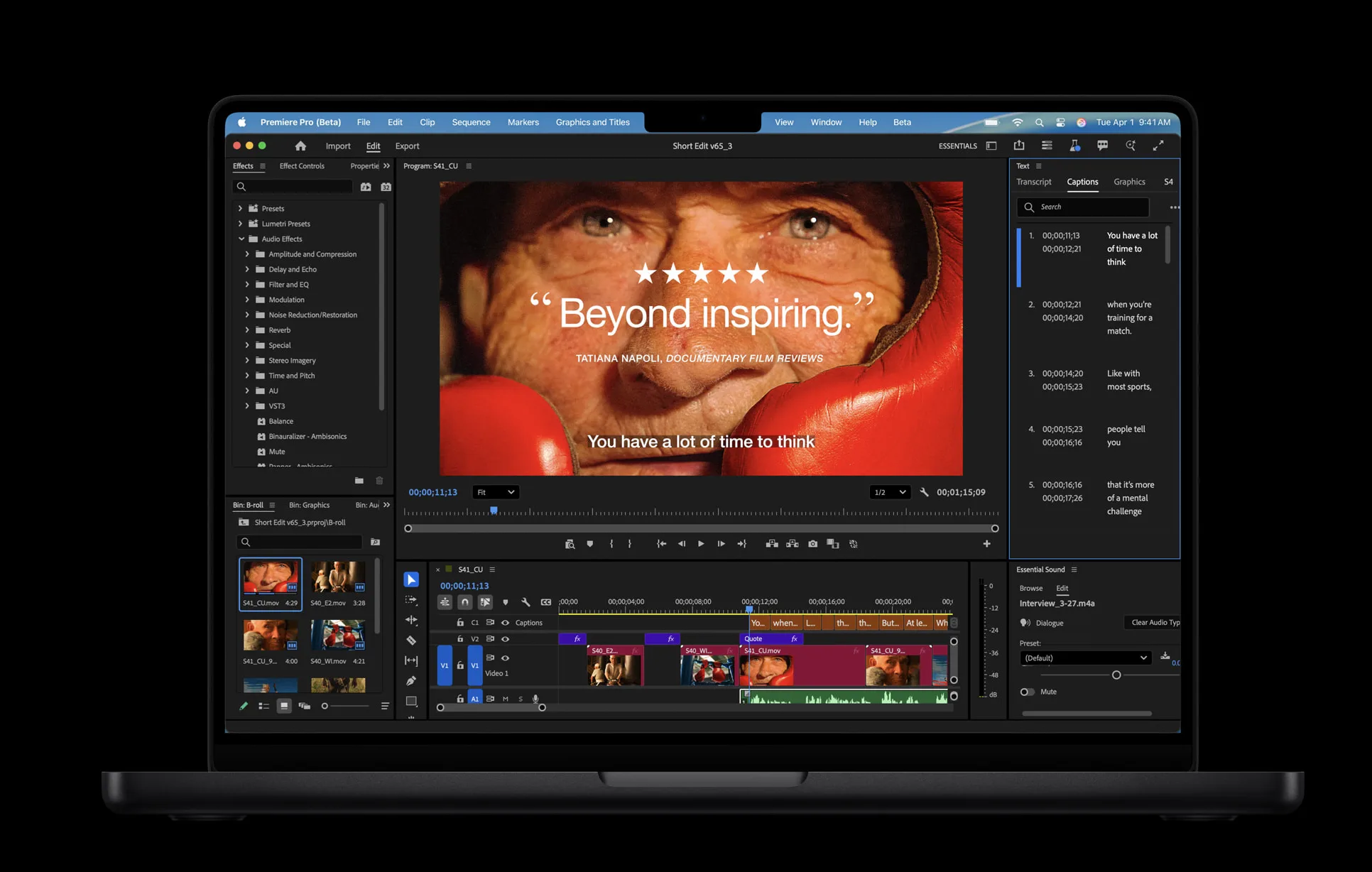Click the Home icon

click(x=300, y=146)
